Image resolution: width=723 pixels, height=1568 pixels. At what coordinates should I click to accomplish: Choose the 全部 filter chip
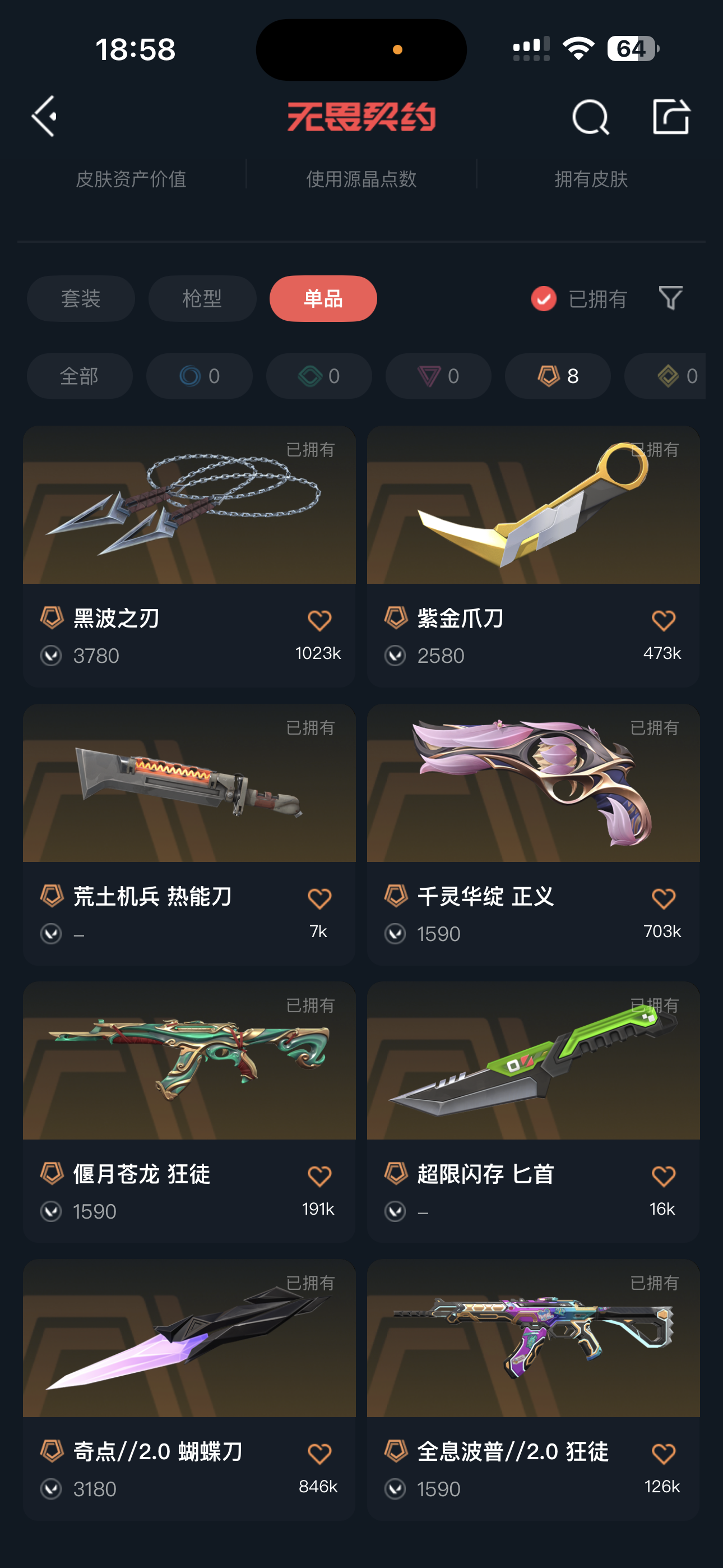pos(80,376)
